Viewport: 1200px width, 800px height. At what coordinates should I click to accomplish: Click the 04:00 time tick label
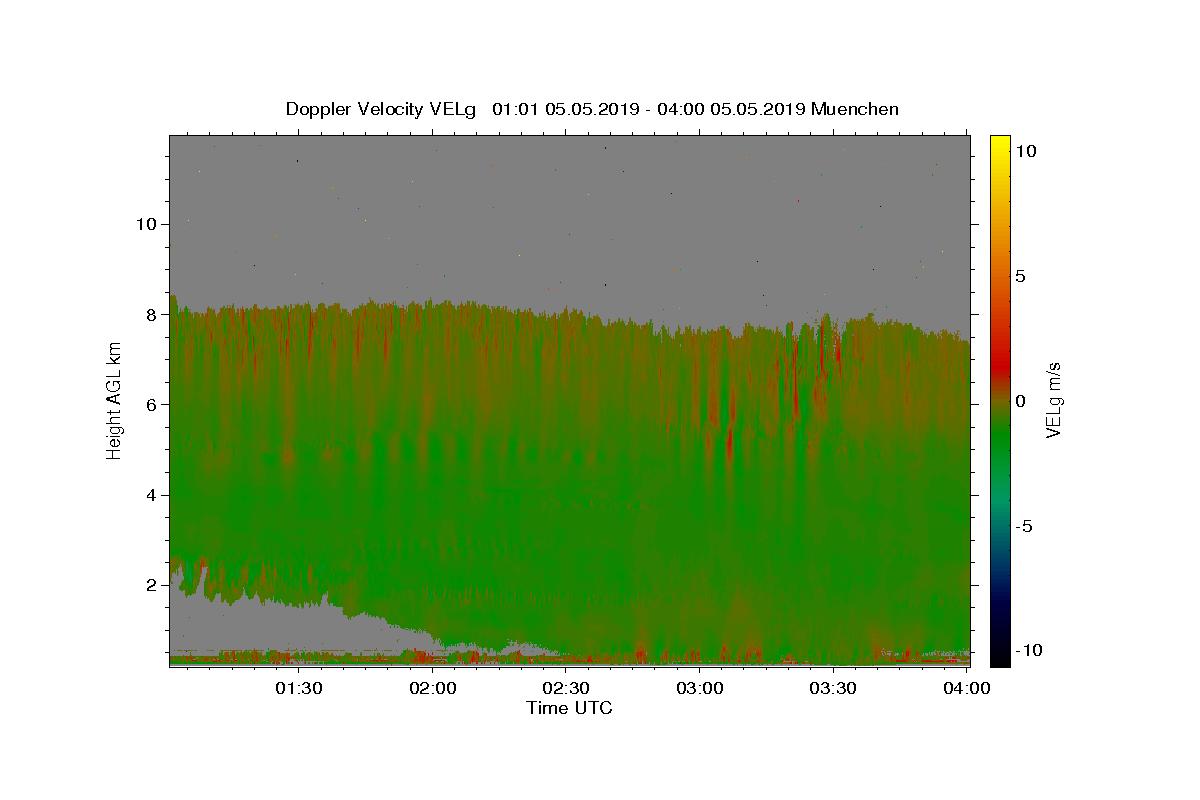tap(967, 688)
